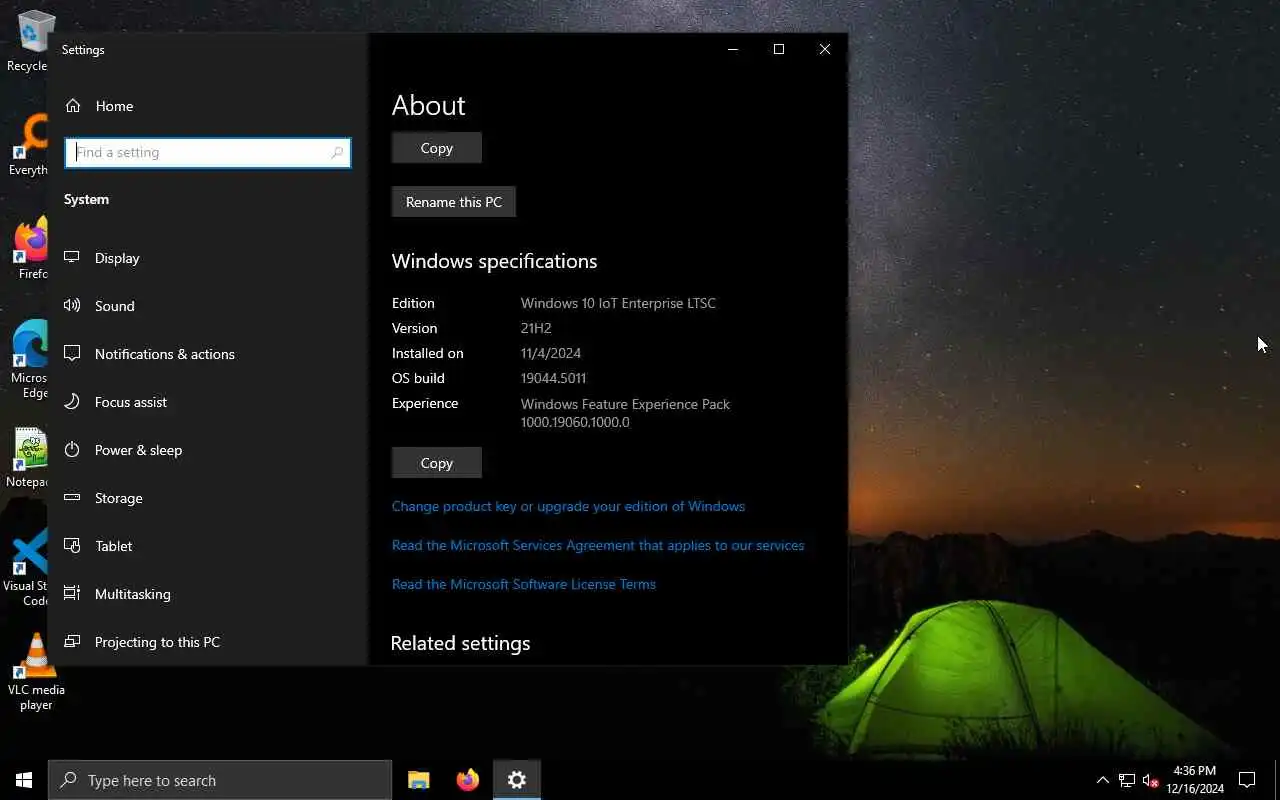Open File Explorer from taskbar
Image resolution: width=1280 pixels, height=800 pixels.
pyautogui.click(x=419, y=780)
